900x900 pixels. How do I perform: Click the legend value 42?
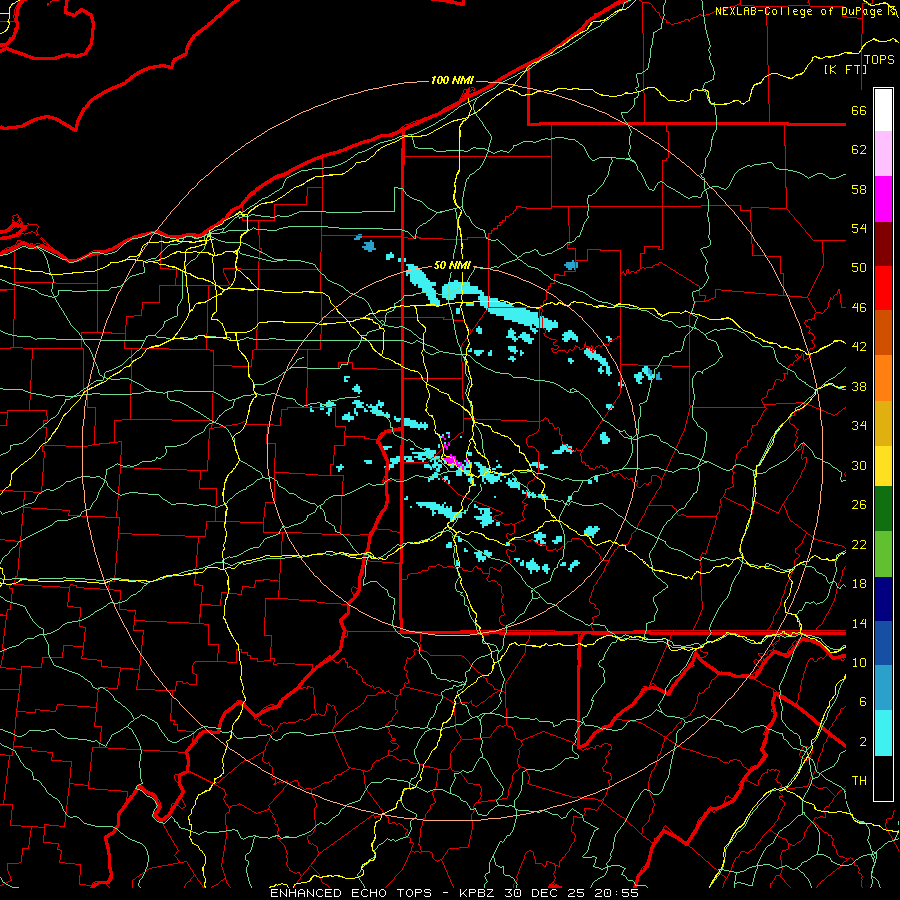859,347
